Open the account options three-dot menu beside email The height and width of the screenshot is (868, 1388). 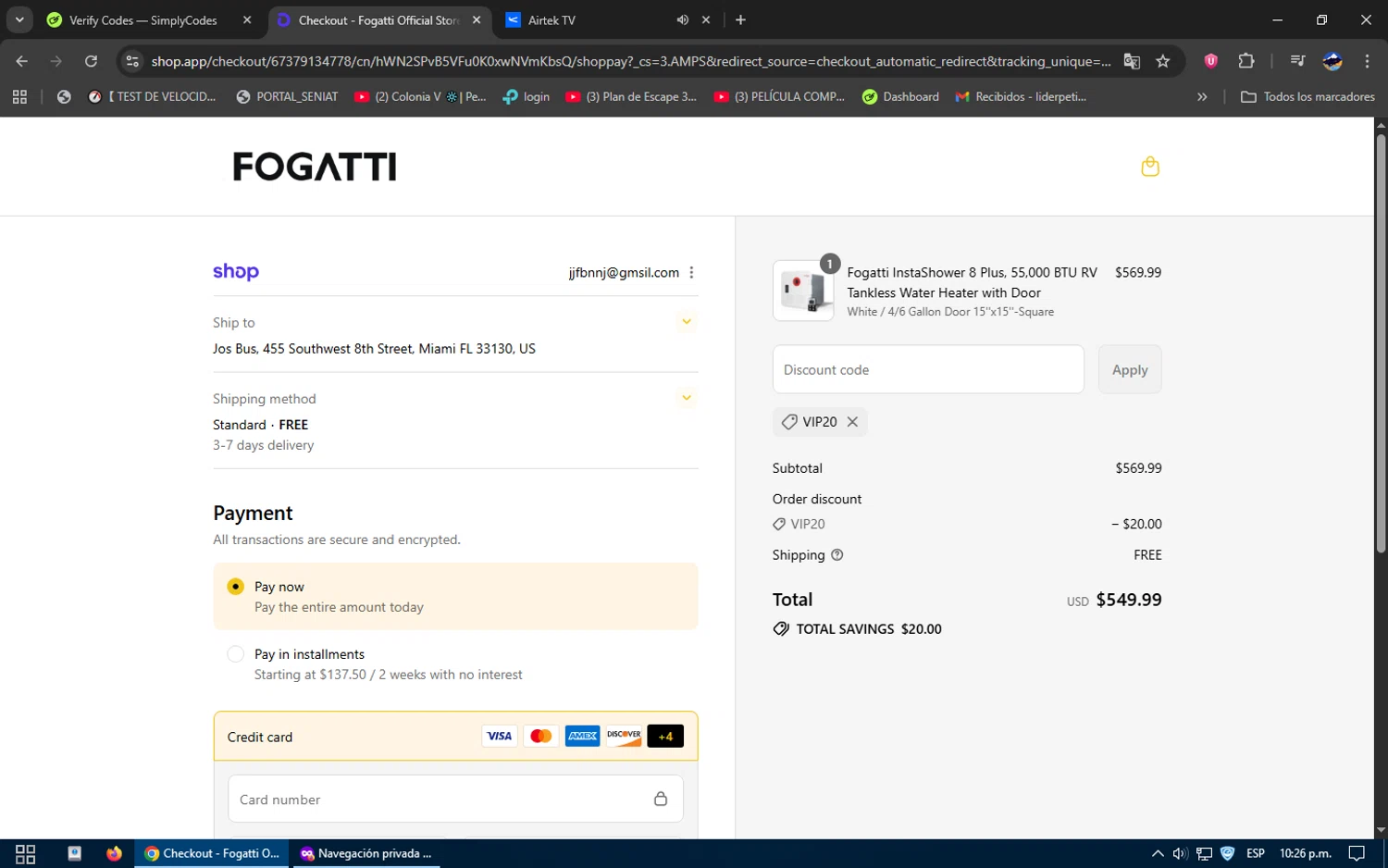pyautogui.click(x=691, y=272)
